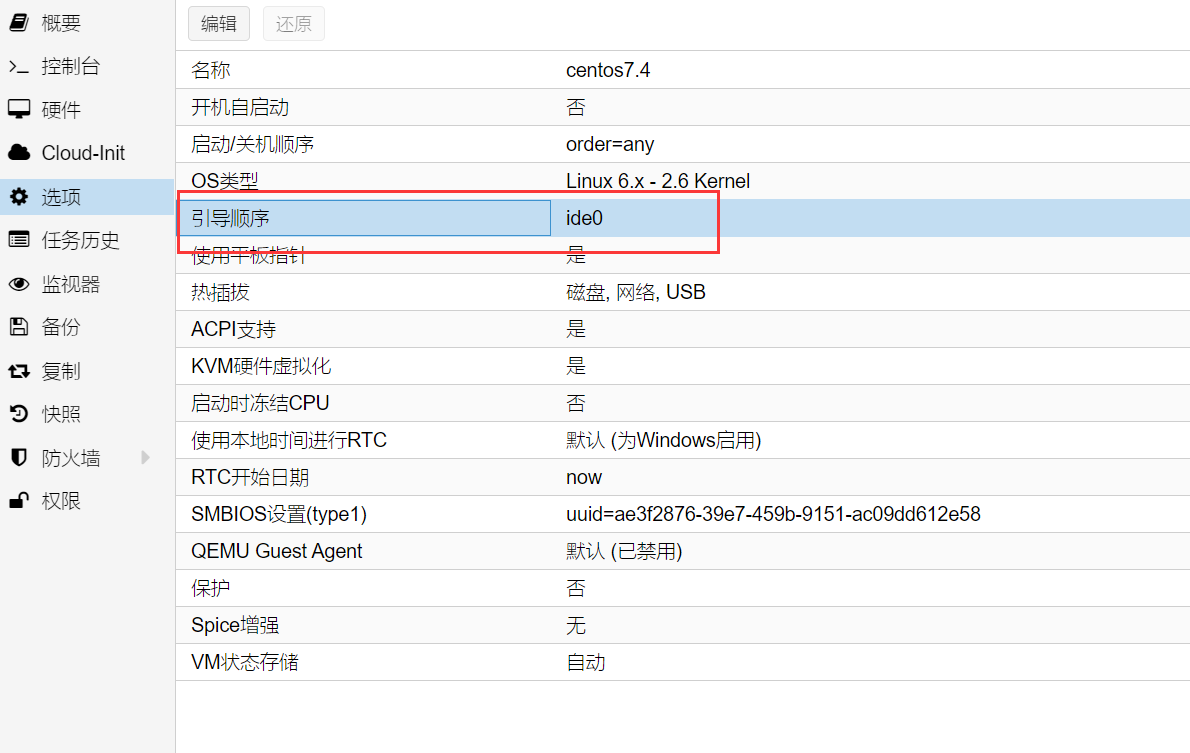The image size is (1190, 753).
Task: Click the Cloud-Init cloud icon
Action: pos(18,153)
